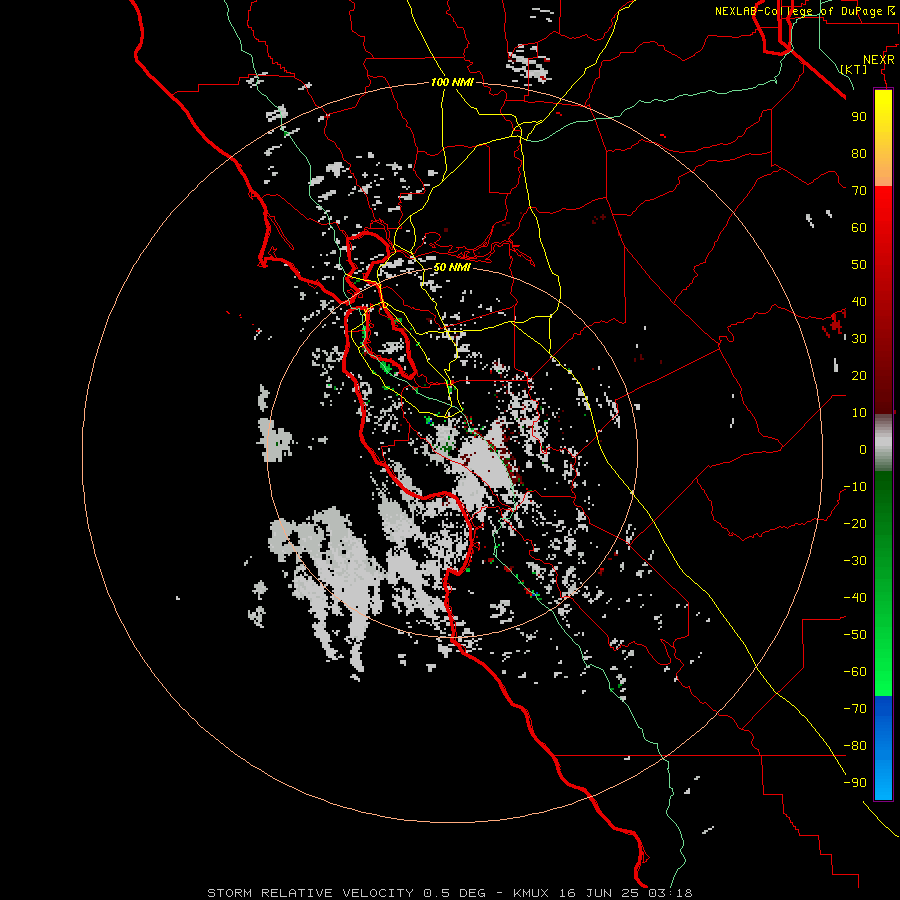Select the 40 value on the velocity scale
The height and width of the screenshot is (900, 900).
pos(859,301)
